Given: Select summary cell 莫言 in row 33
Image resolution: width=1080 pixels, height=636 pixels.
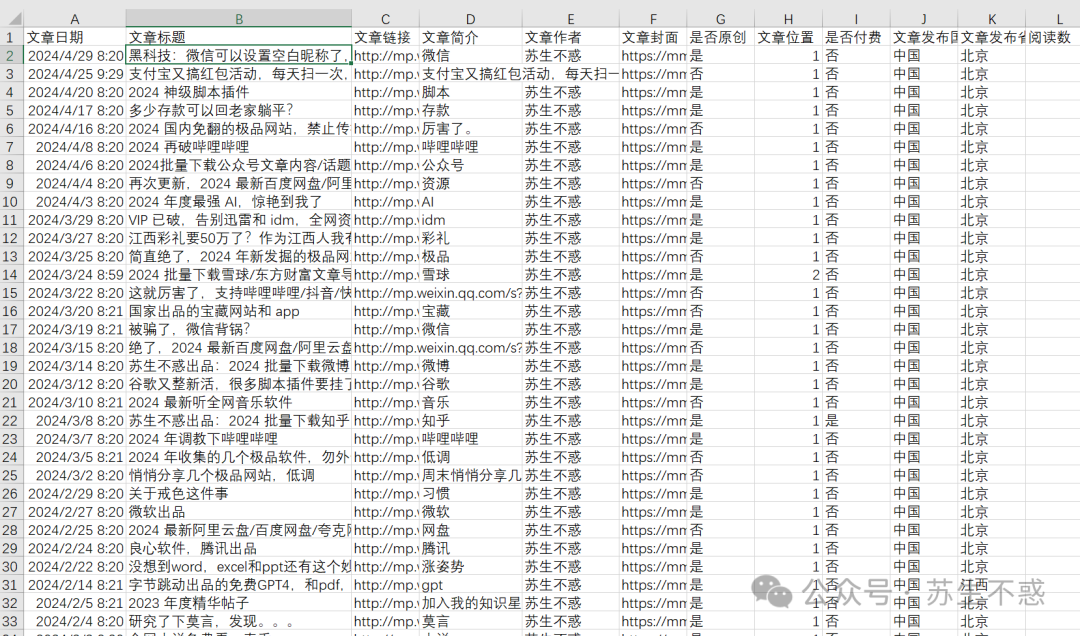Looking at the screenshot, I should pyautogui.click(x=470, y=622).
